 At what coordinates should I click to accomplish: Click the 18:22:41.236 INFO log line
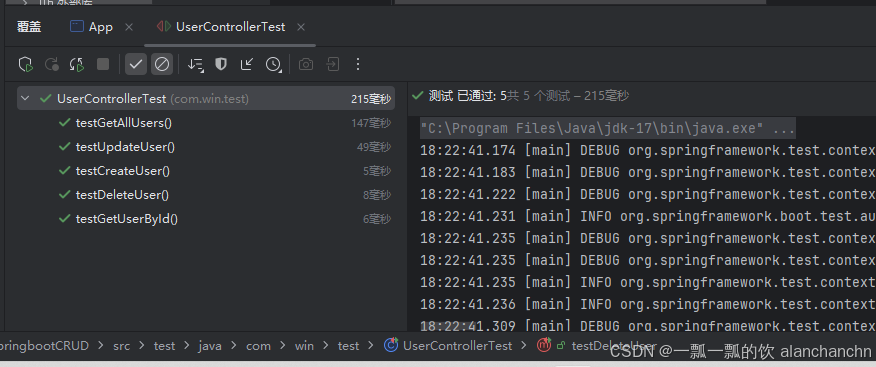point(648,304)
